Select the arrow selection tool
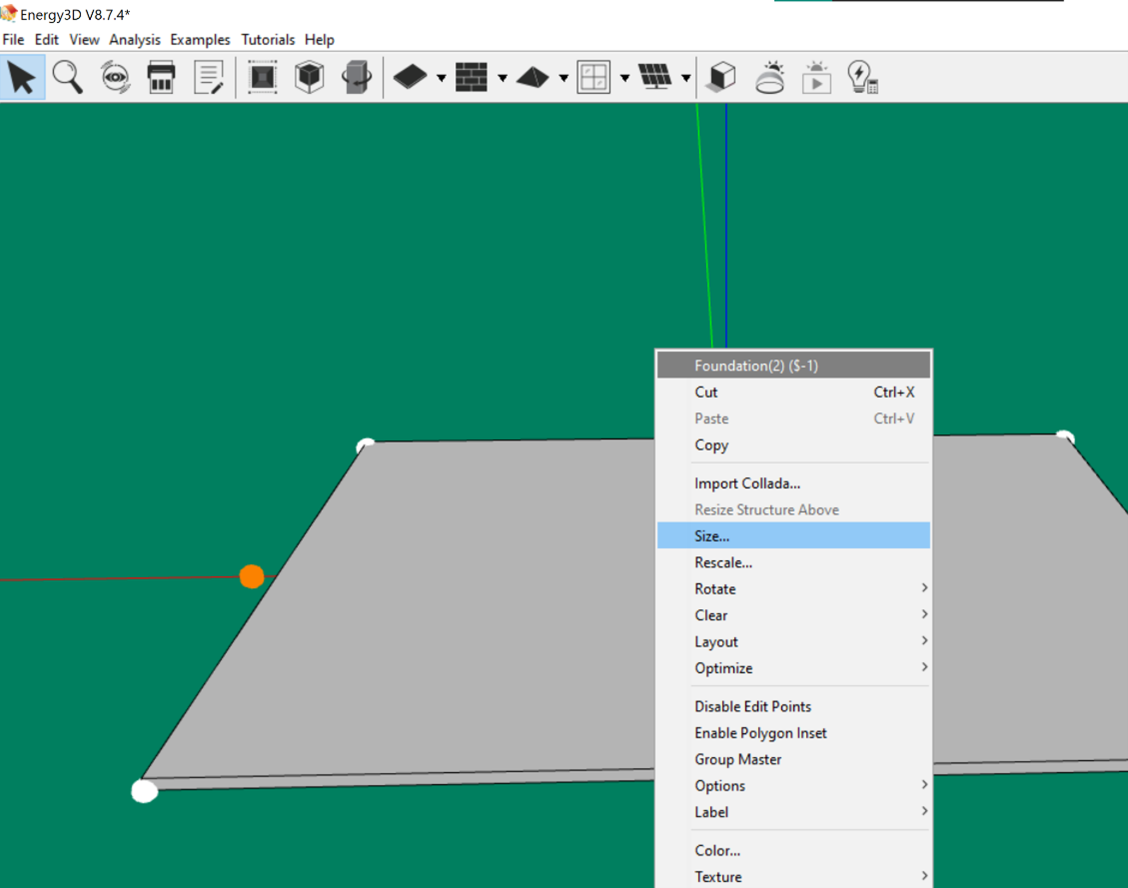The height and width of the screenshot is (888, 1128). click(x=22, y=77)
